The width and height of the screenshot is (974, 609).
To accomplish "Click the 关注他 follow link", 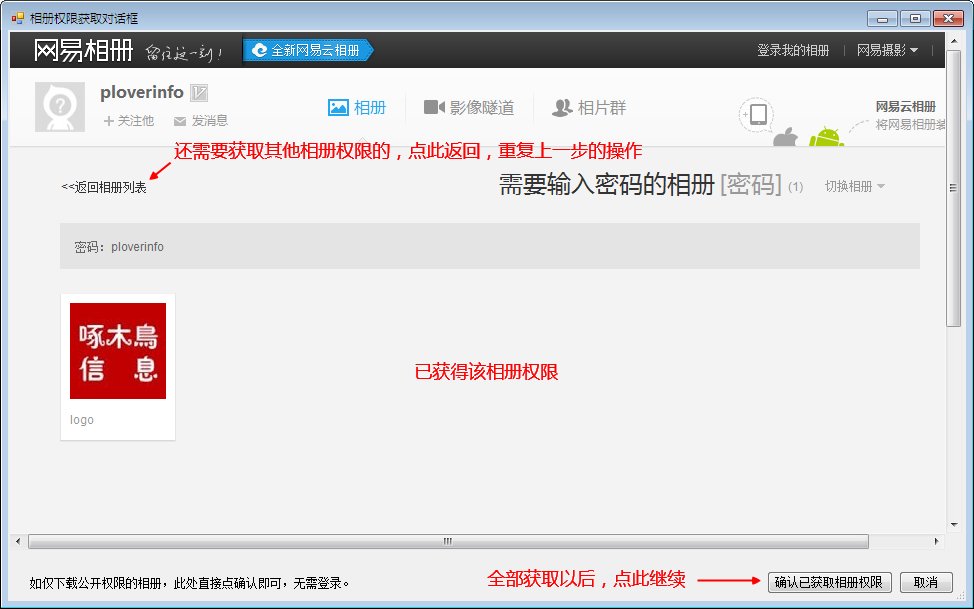I will (129, 121).
